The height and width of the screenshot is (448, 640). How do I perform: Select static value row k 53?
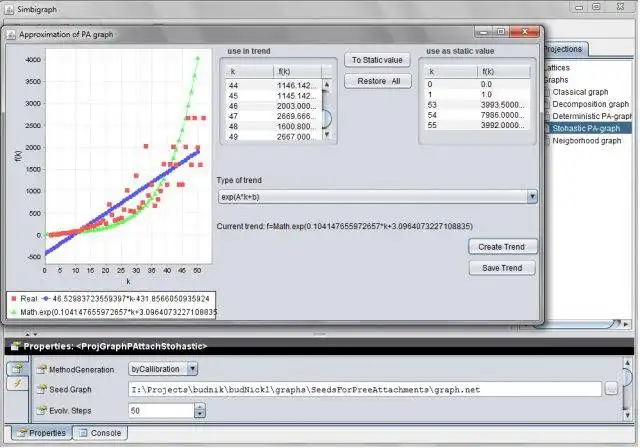[477, 105]
